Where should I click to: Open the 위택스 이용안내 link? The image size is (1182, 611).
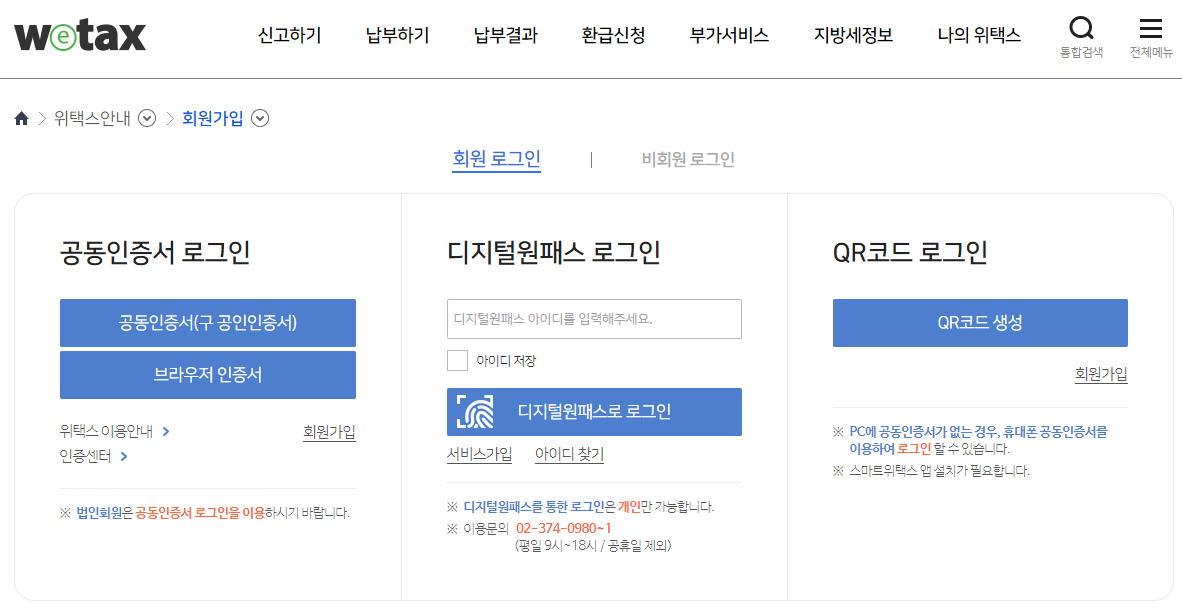pos(106,432)
